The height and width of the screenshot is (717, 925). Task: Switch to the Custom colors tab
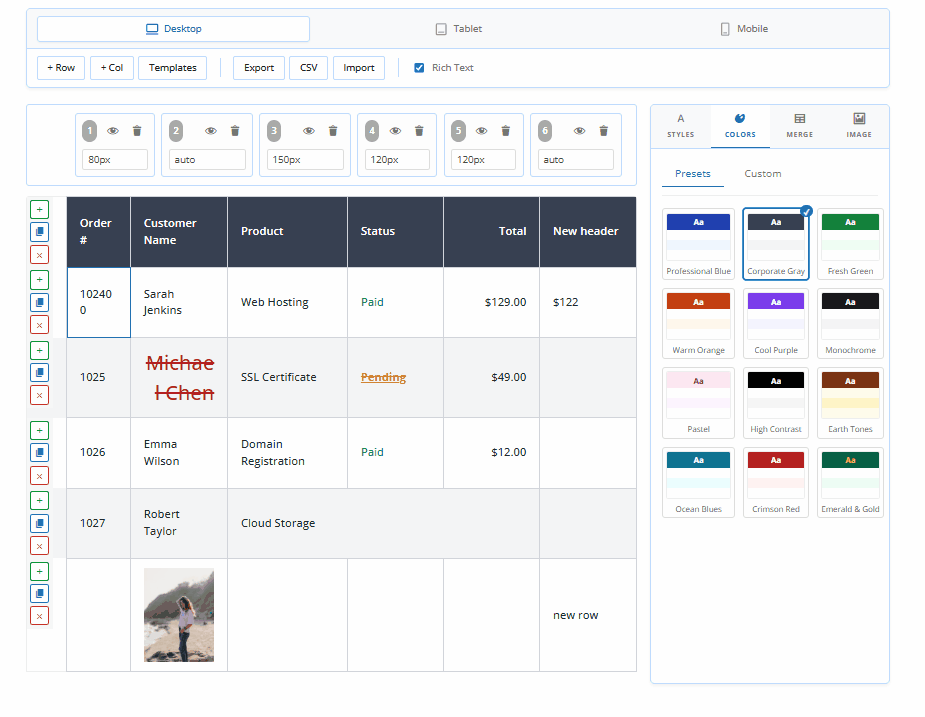click(762, 174)
